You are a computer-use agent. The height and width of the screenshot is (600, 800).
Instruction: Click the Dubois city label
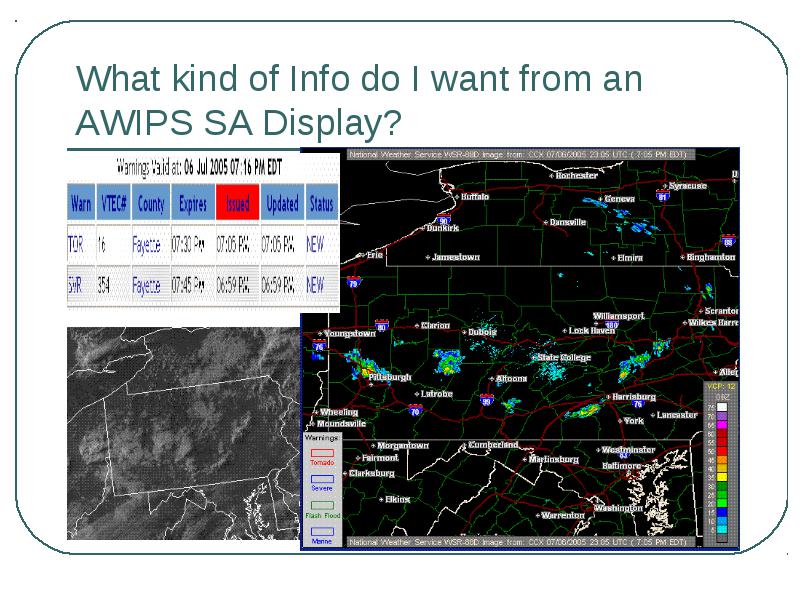coord(482,332)
